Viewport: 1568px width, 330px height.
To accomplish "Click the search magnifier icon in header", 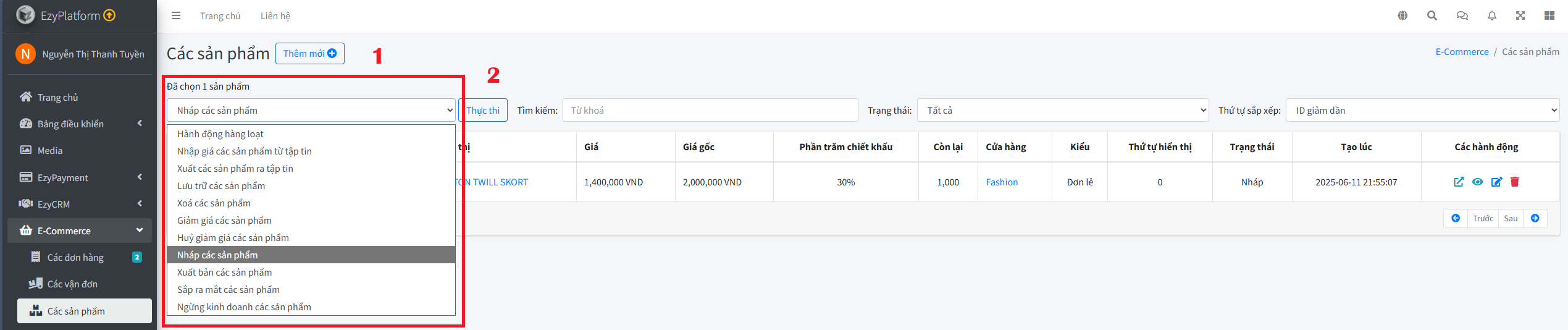I will coord(1432,16).
